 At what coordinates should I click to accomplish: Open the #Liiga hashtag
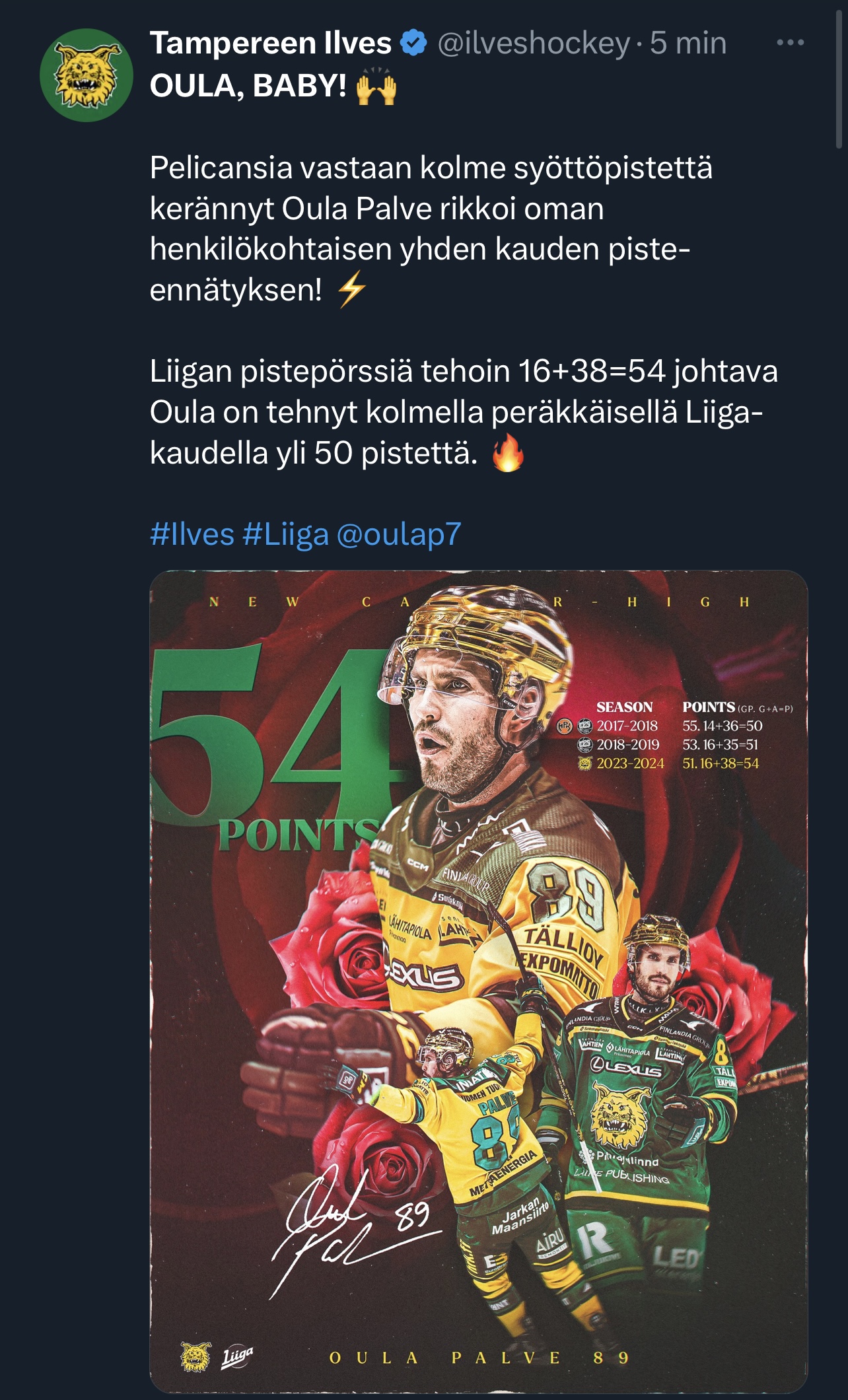(x=286, y=534)
